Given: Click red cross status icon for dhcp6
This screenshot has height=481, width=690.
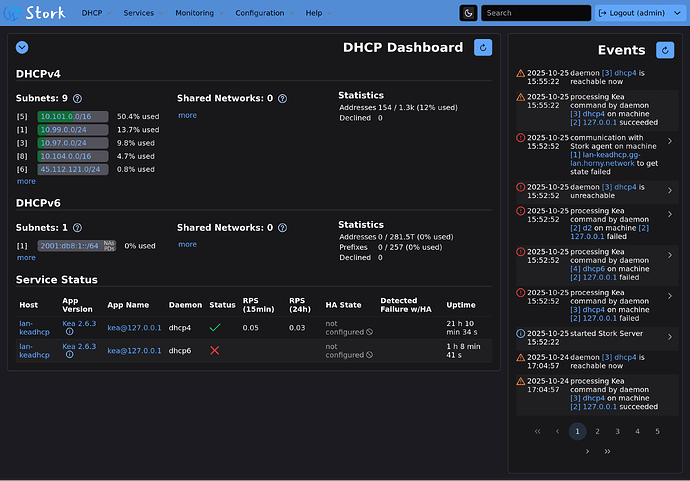Looking at the screenshot, I should point(215,350).
